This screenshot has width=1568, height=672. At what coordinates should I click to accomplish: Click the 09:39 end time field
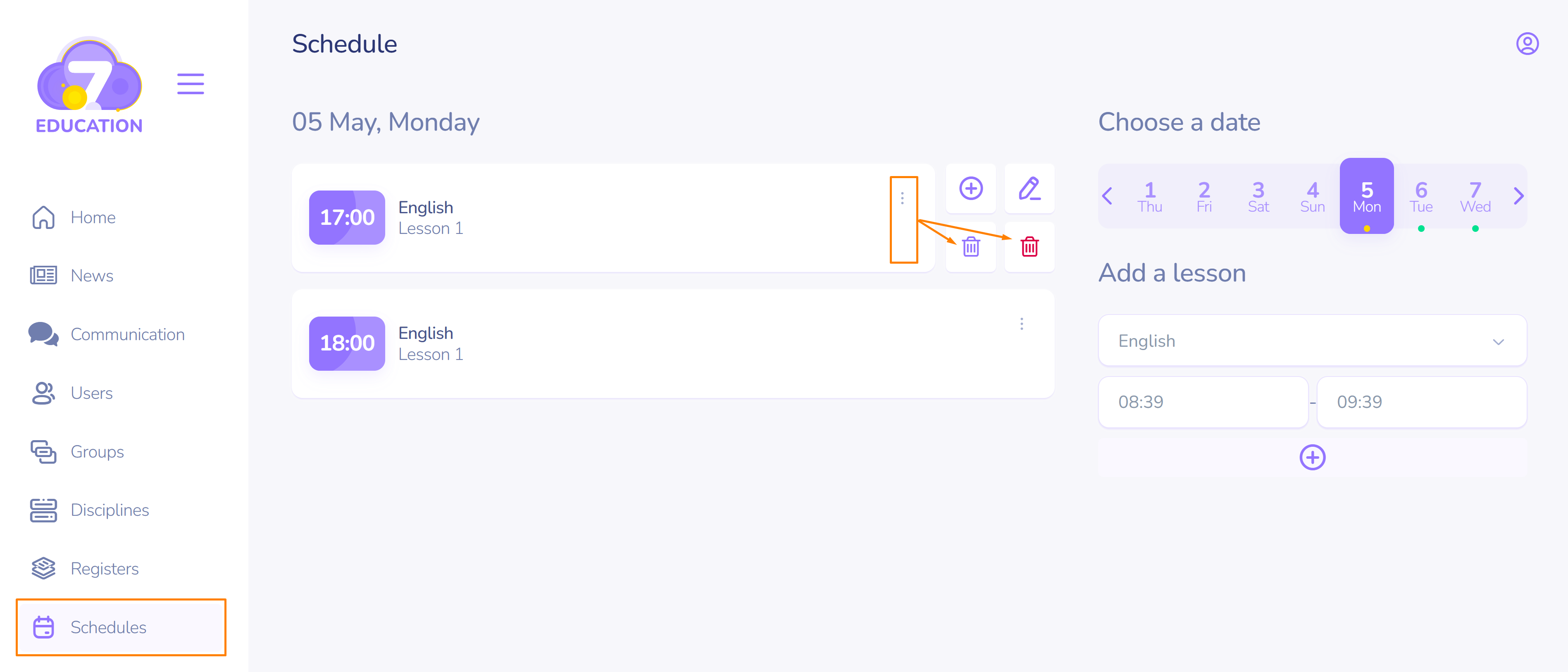[1421, 402]
